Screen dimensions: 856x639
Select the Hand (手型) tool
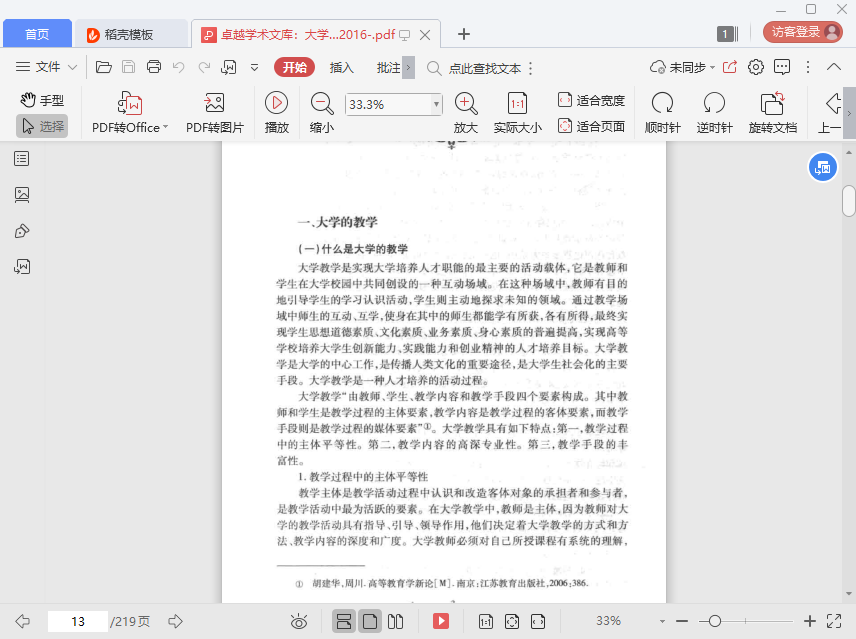coord(42,100)
